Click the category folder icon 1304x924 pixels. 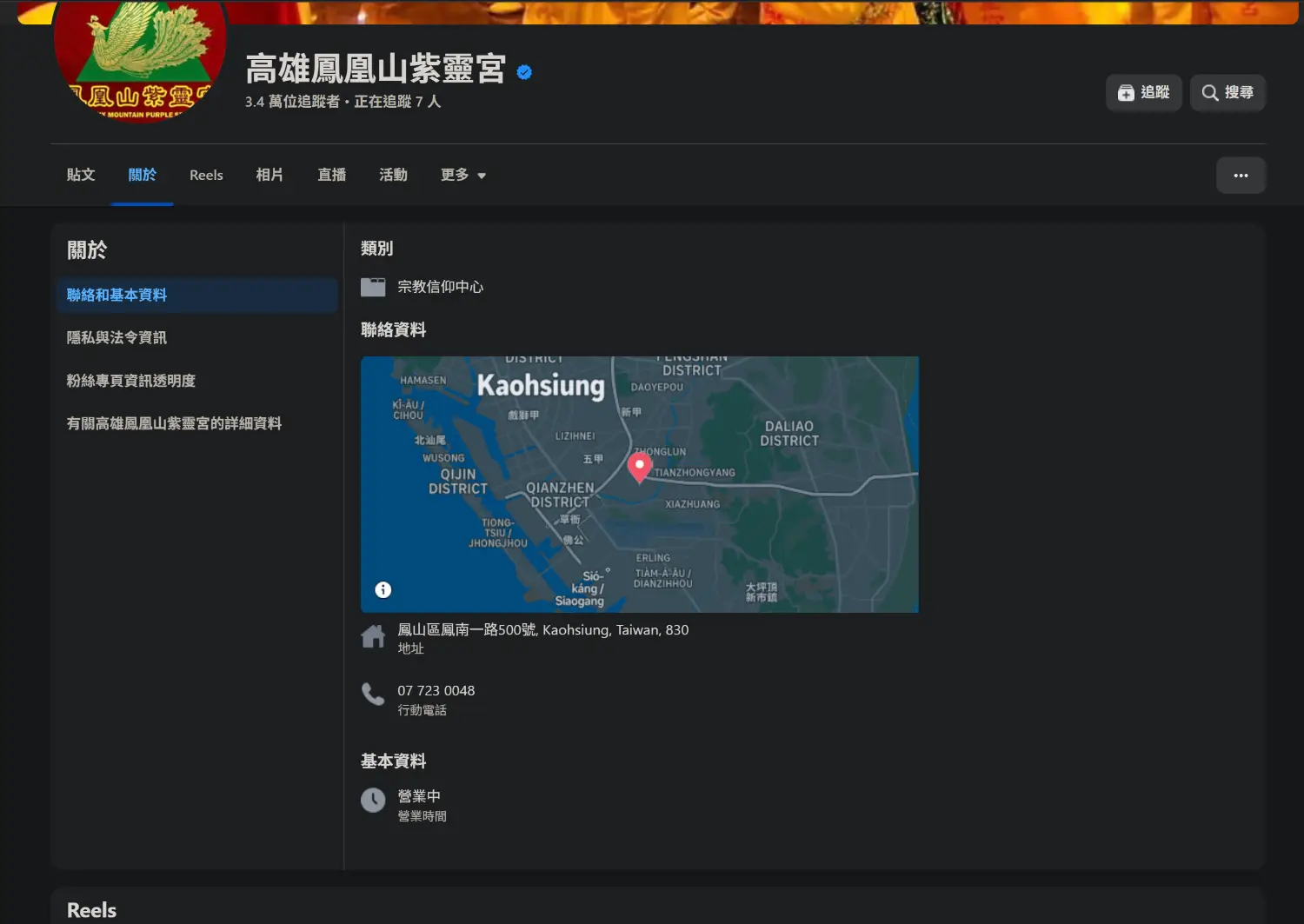tap(373, 287)
